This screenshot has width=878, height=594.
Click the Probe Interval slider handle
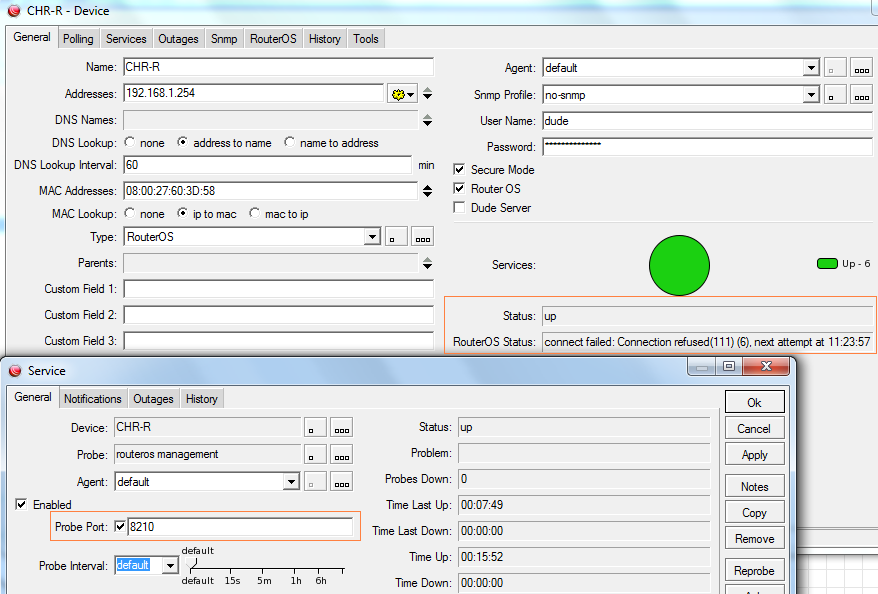coord(192,564)
